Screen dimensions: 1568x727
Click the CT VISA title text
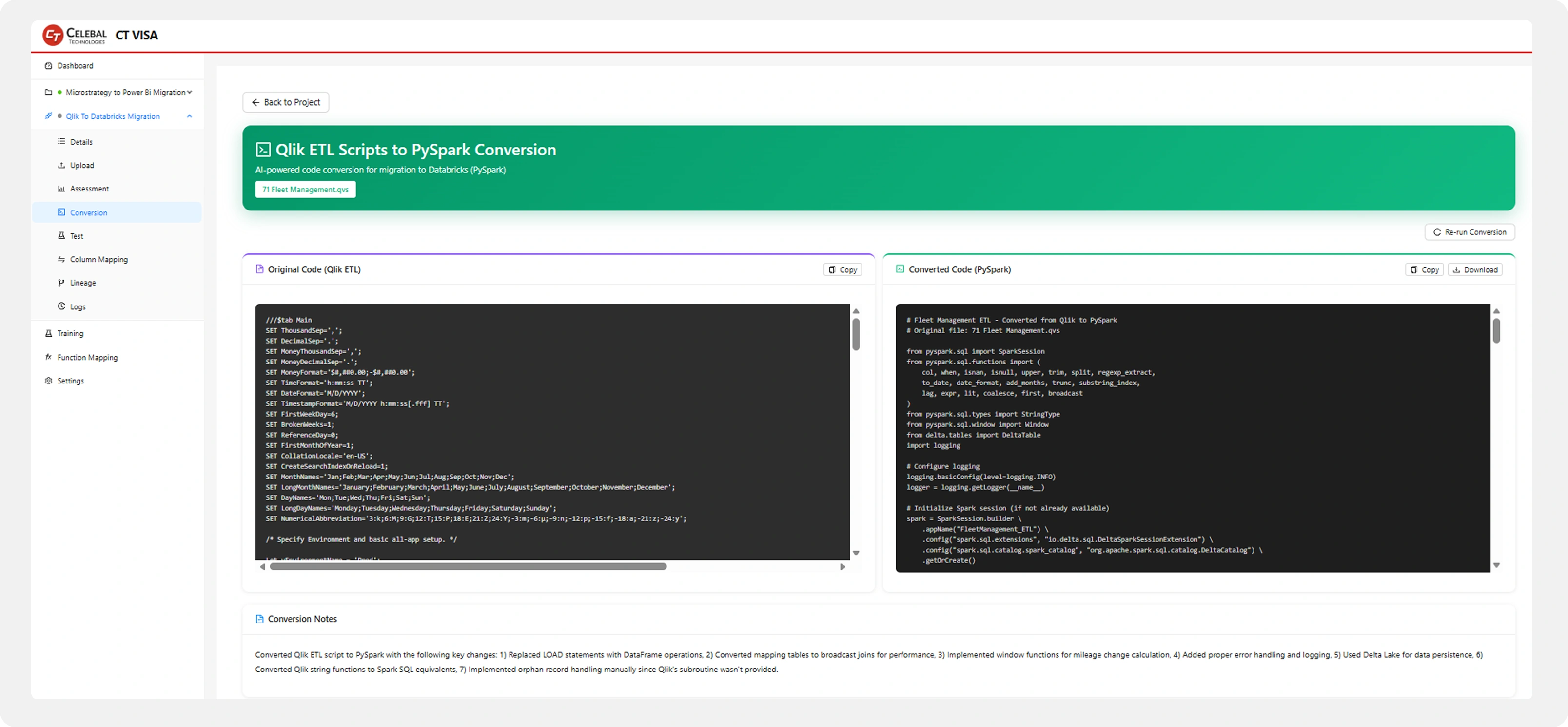coord(137,35)
